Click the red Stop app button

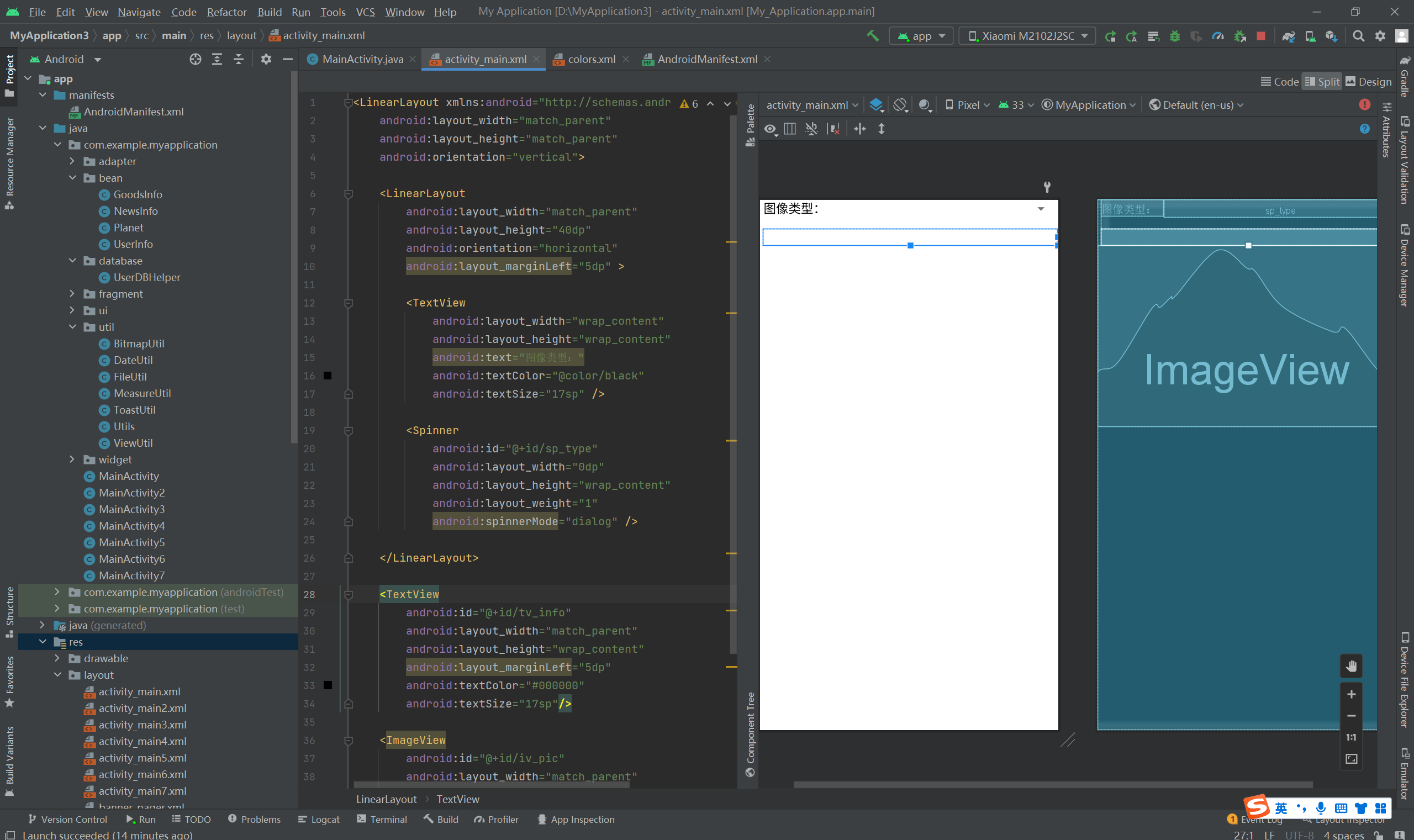(x=1260, y=36)
